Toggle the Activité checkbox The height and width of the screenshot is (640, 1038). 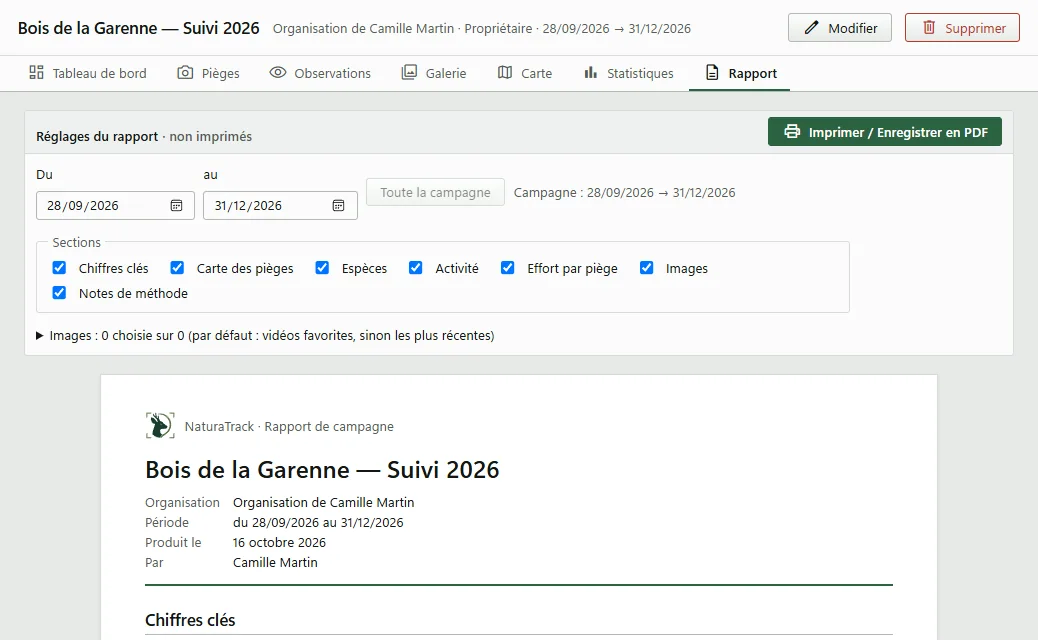click(415, 267)
